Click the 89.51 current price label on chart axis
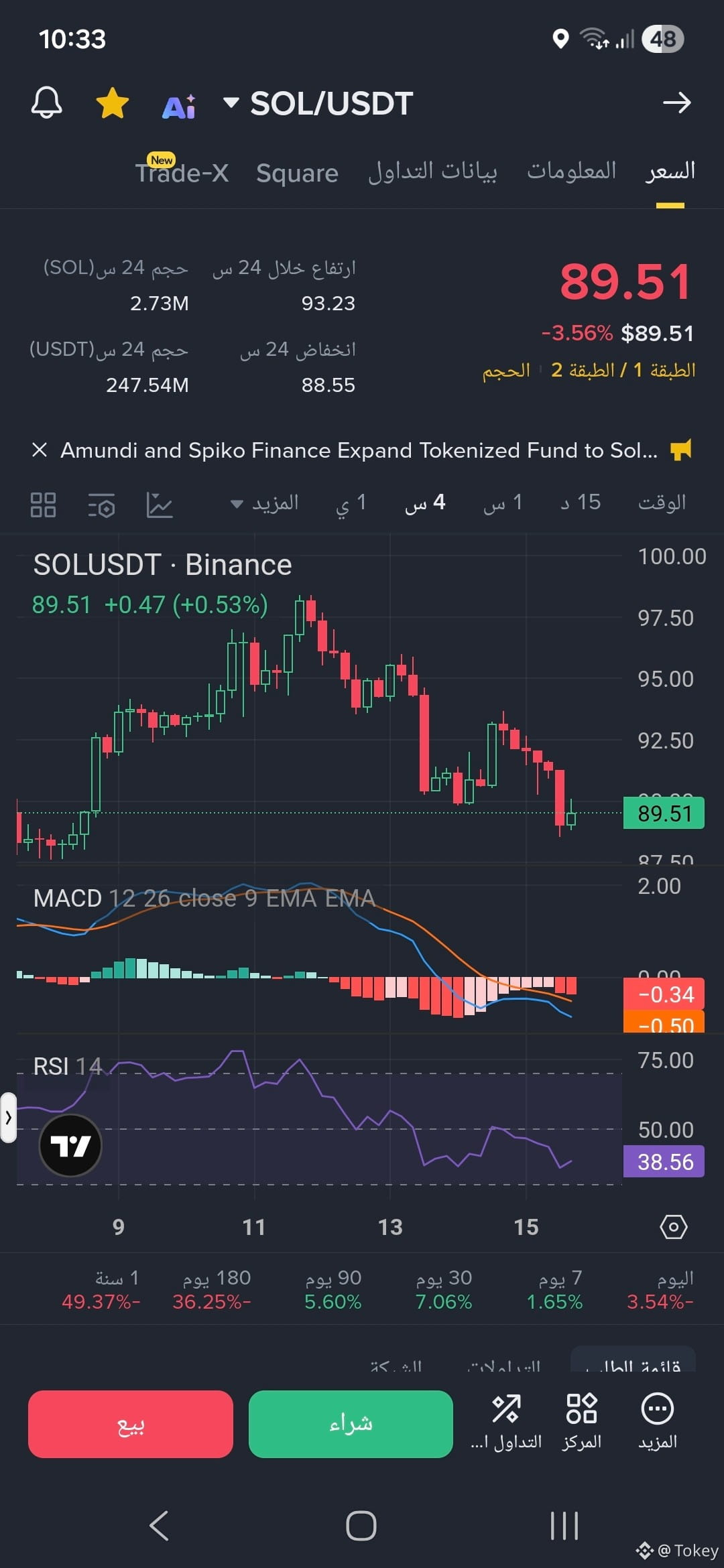The image size is (724, 1568). [664, 813]
